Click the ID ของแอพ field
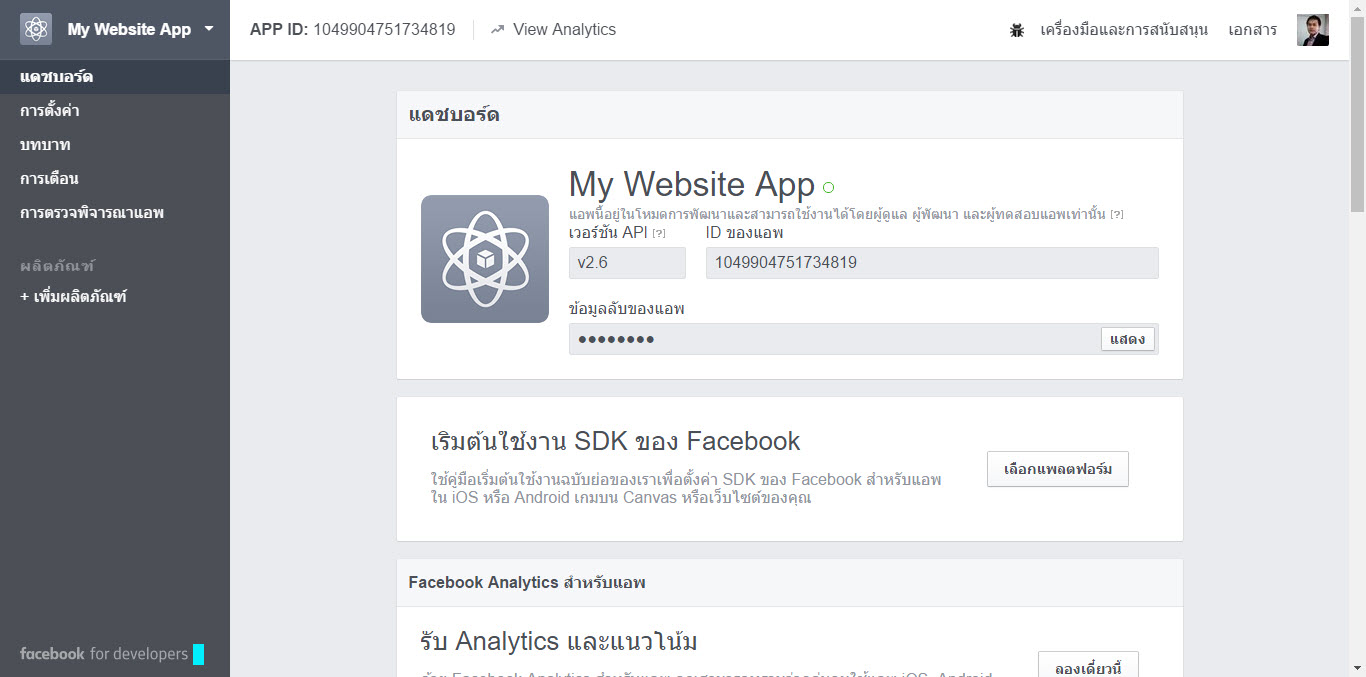 932,263
